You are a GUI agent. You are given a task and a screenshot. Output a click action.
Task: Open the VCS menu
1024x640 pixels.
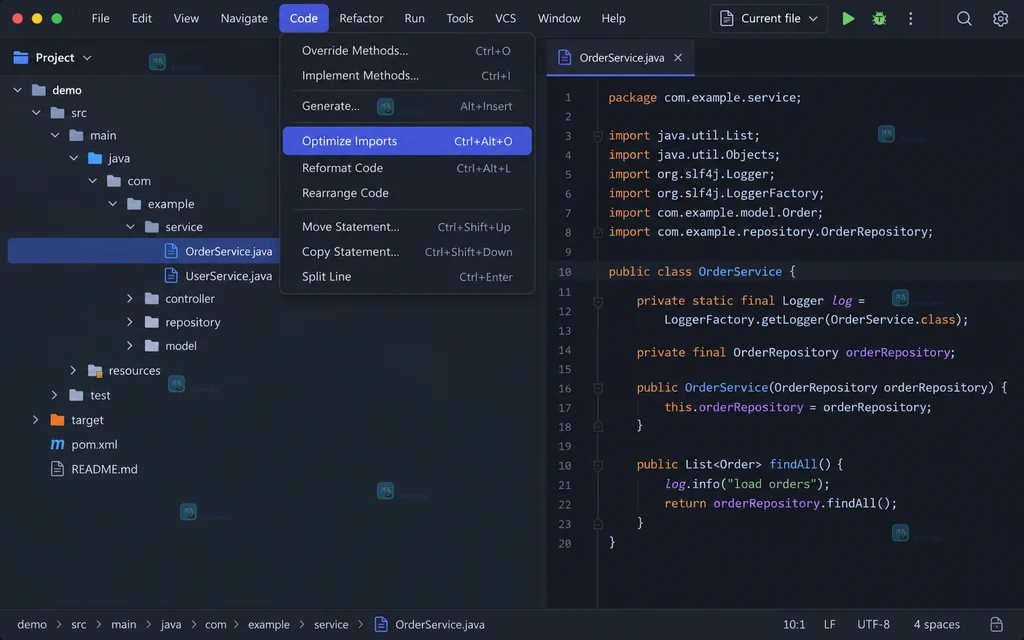click(x=505, y=18)
